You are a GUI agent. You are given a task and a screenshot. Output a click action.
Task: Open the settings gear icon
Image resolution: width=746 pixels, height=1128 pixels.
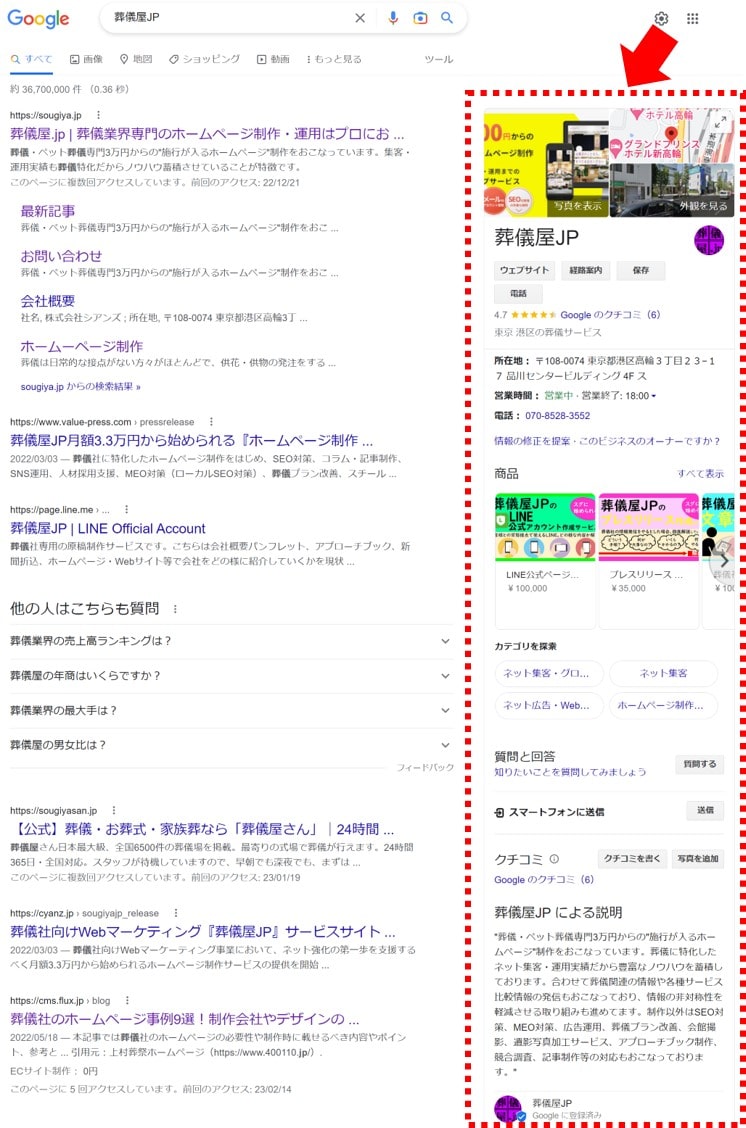661,19
